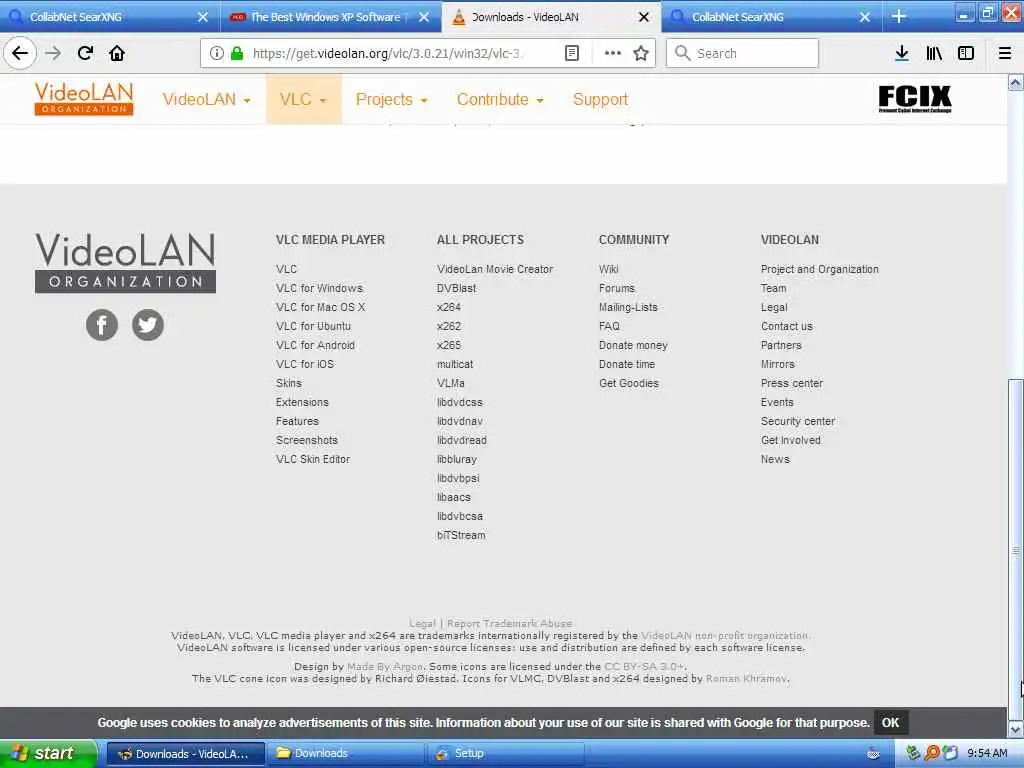Click the large footer VideoLAN Organization logo
Image resolution: width=1024 pixels, height=768 pixels.
click(x=125, y=263)
